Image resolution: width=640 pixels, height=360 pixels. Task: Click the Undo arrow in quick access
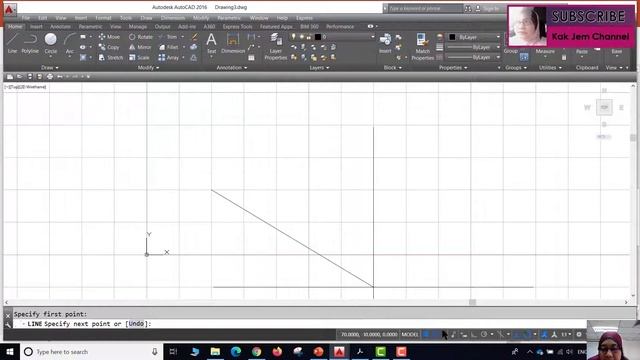60,76
